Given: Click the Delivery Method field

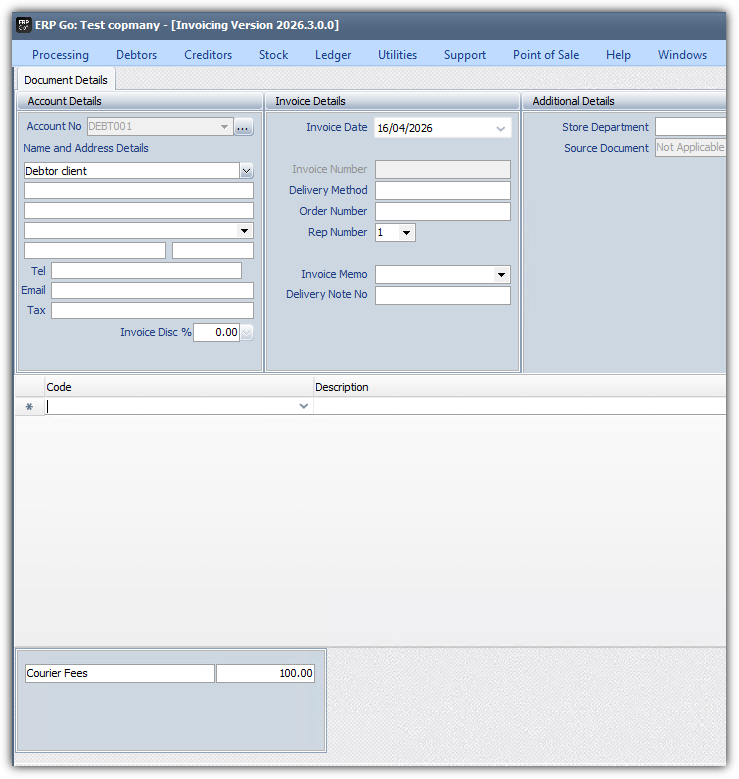Looking at the screenshot, I should pyautogui.click(x=442, y=191).
